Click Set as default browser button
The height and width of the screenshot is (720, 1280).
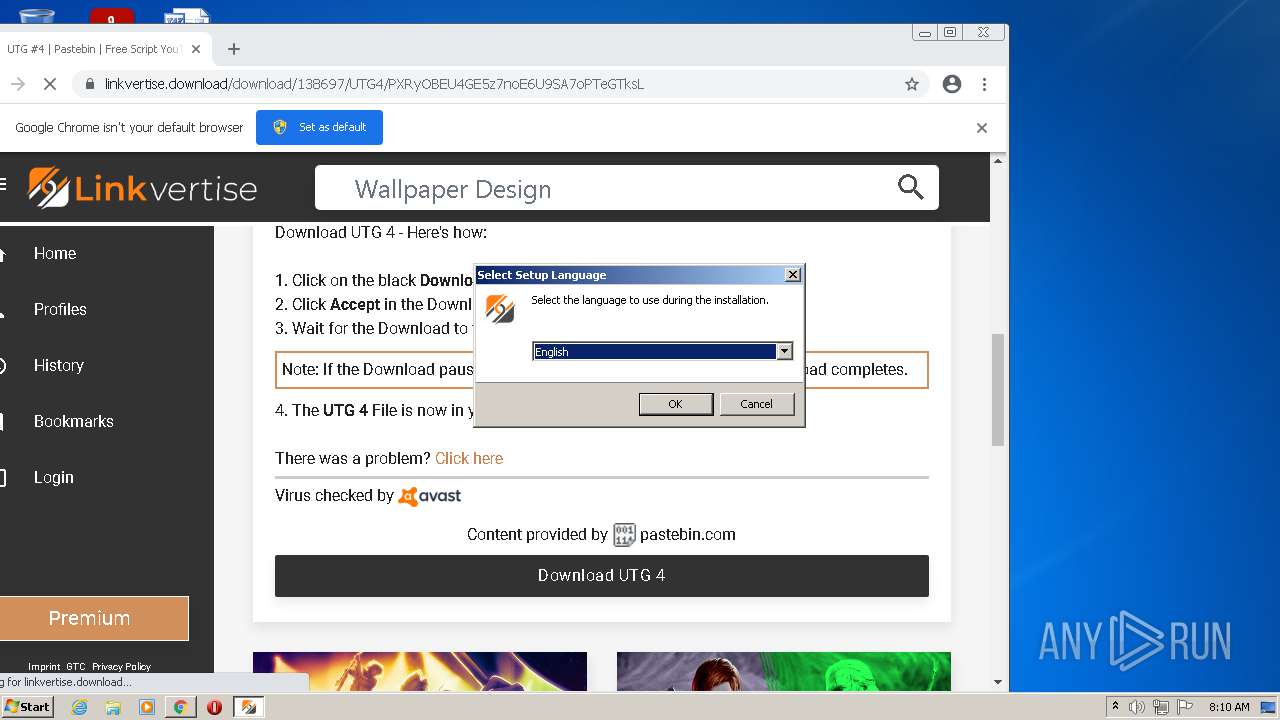pos(319,127)
